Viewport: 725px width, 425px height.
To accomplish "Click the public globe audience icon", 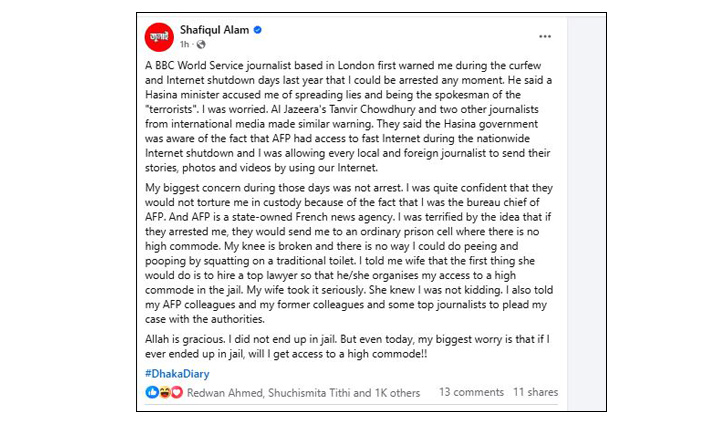I will 201,45.
